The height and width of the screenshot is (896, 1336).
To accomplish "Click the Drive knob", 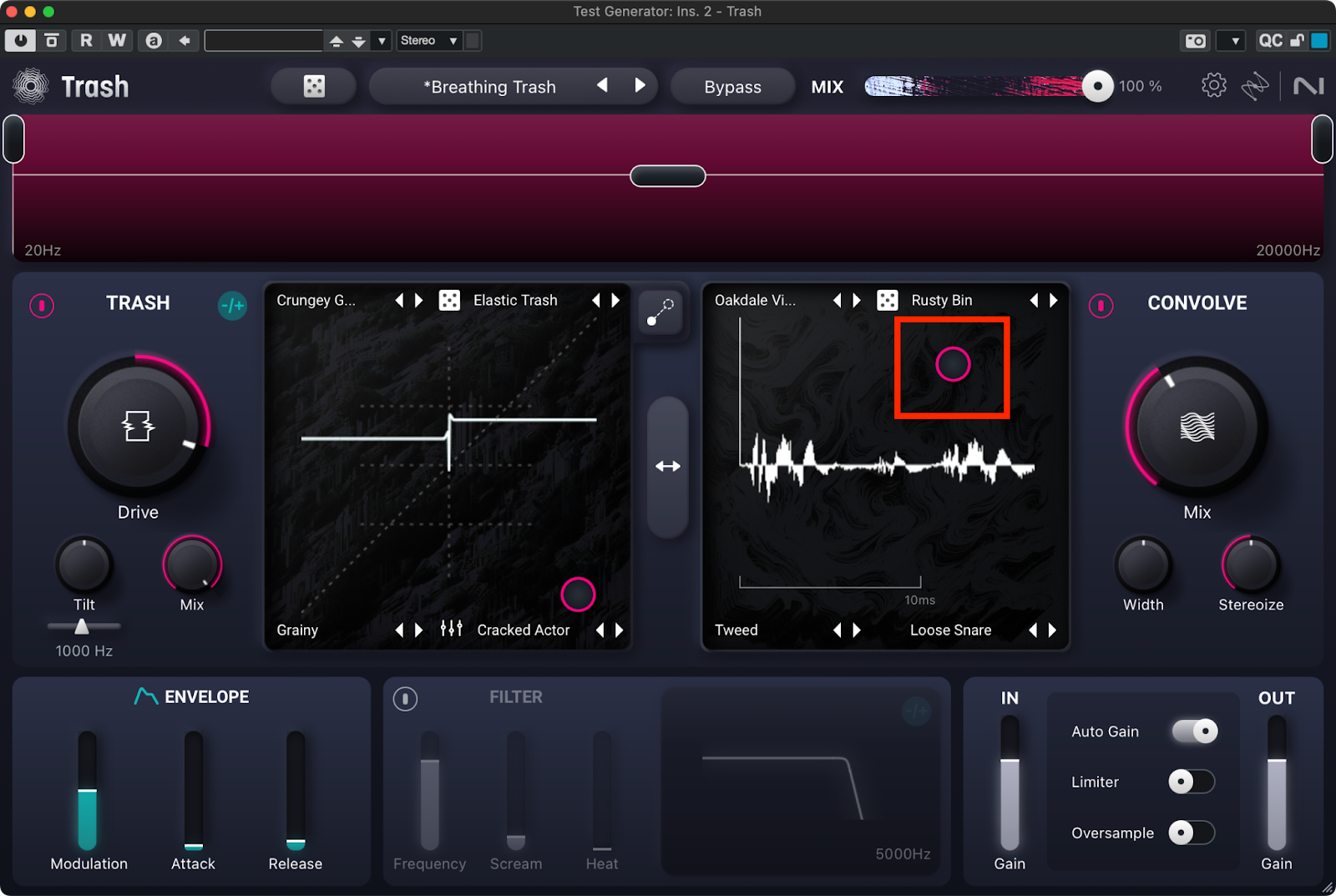I will pos(138,426).
